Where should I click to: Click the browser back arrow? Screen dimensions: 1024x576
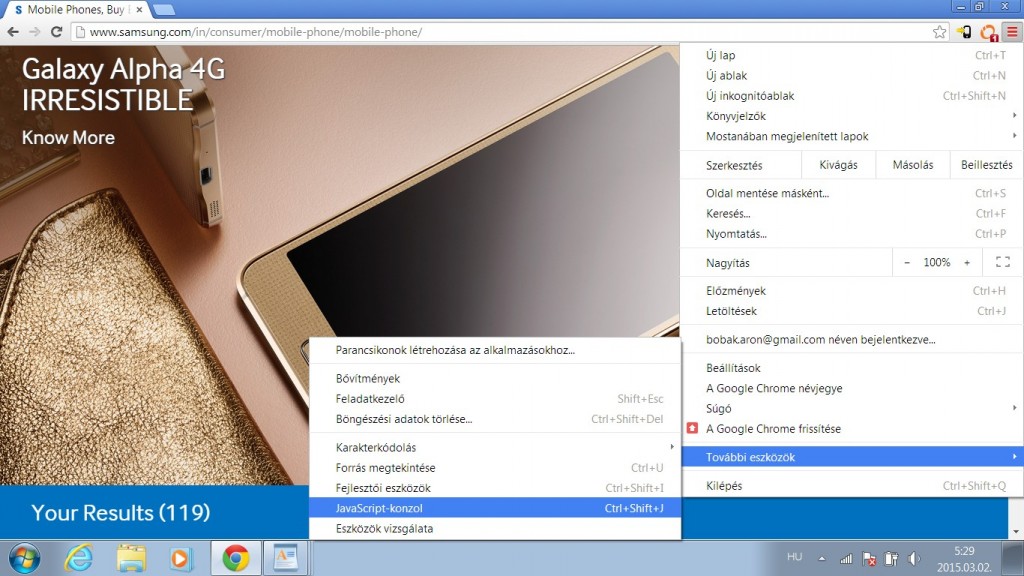(x=13, y=32)
